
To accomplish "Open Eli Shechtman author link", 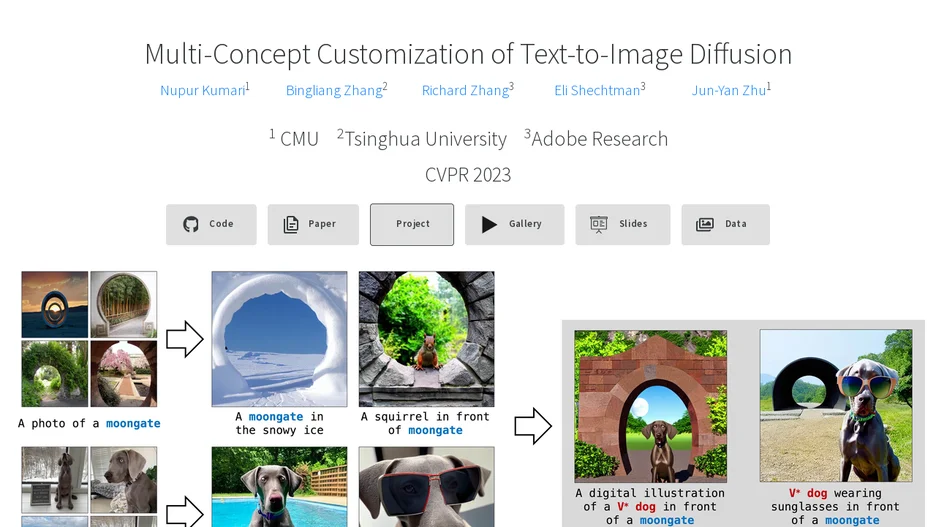I will (x=598, y=90).
